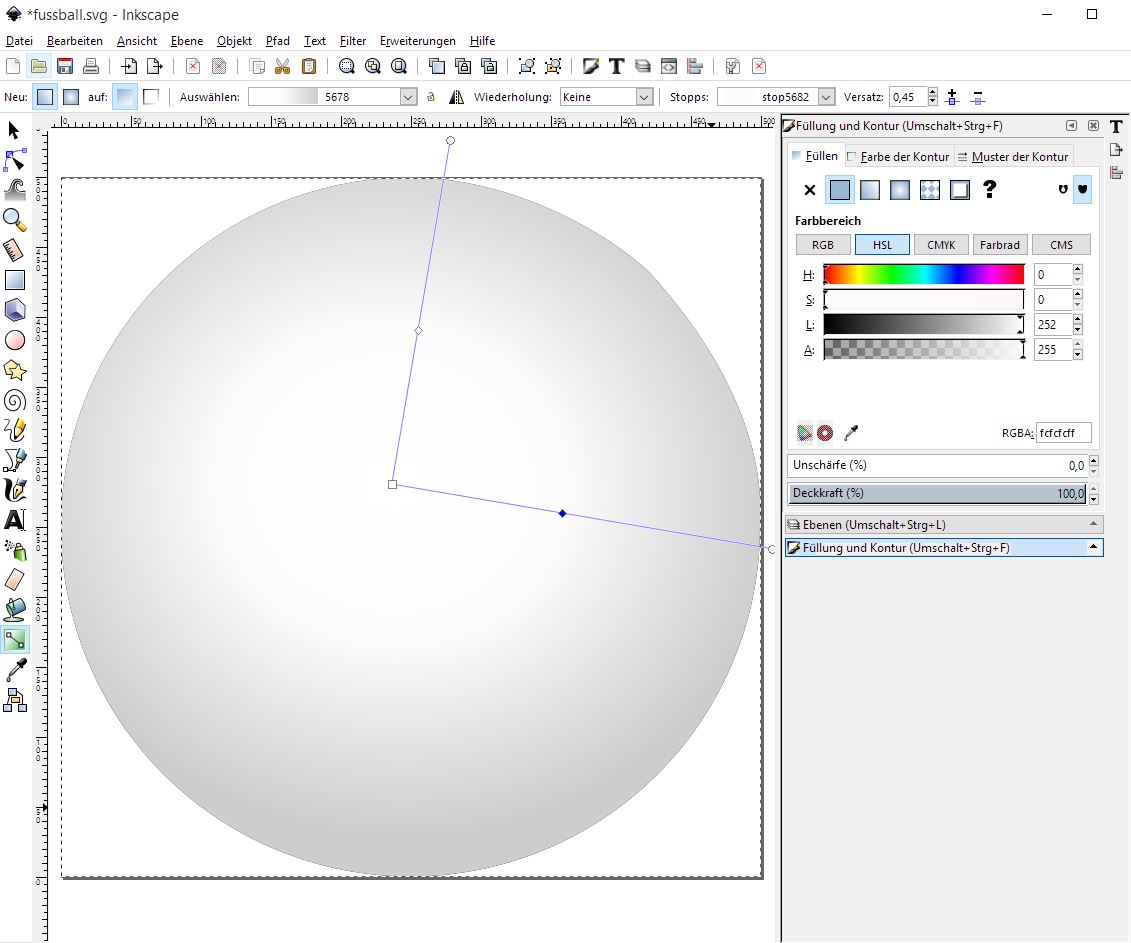
Task: Click the Farbrad button
Action: (999, 245)
